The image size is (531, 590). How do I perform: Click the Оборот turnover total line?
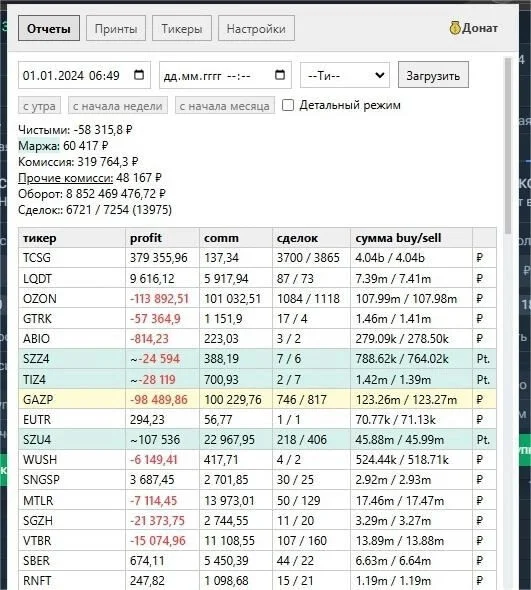tap(92, 194)
